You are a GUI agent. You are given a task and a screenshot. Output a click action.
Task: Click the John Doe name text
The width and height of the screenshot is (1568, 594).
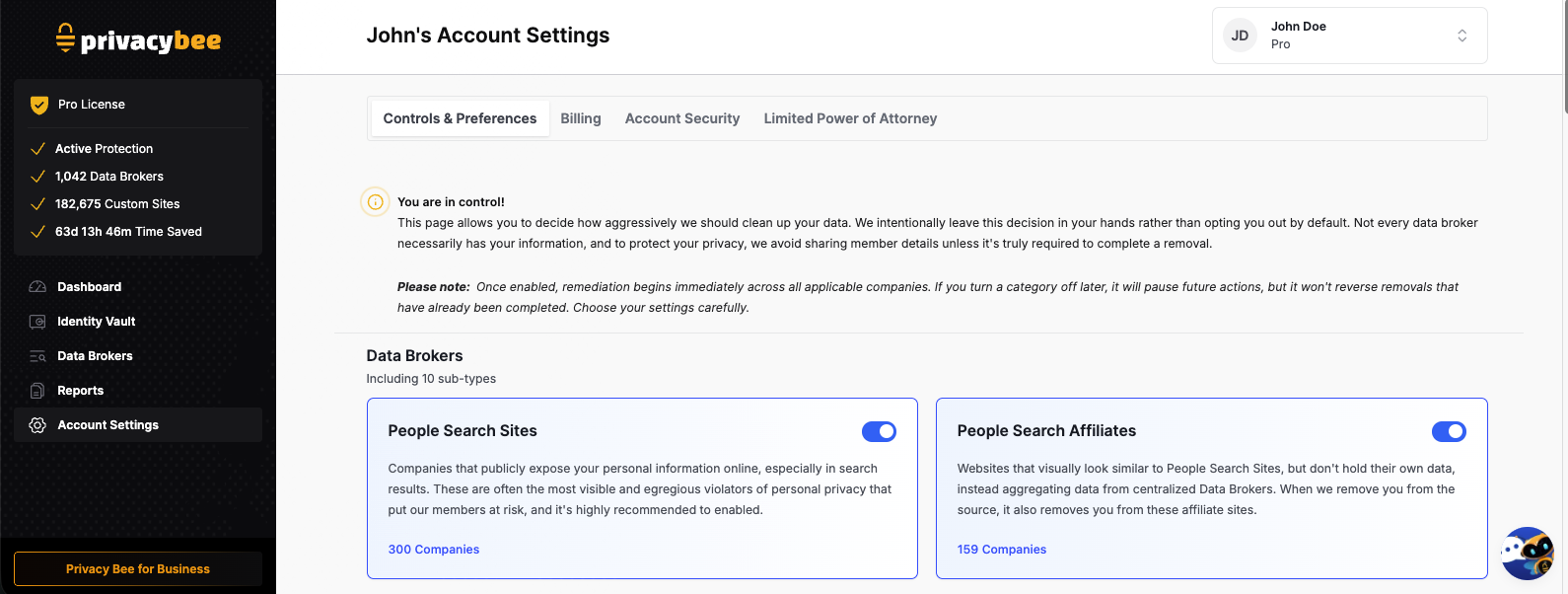tap(1299, 27)
